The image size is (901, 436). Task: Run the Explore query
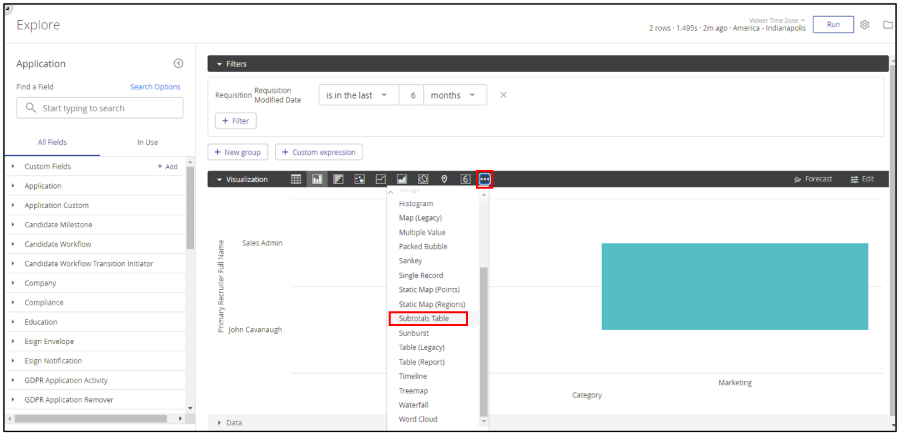click(833, 25)
